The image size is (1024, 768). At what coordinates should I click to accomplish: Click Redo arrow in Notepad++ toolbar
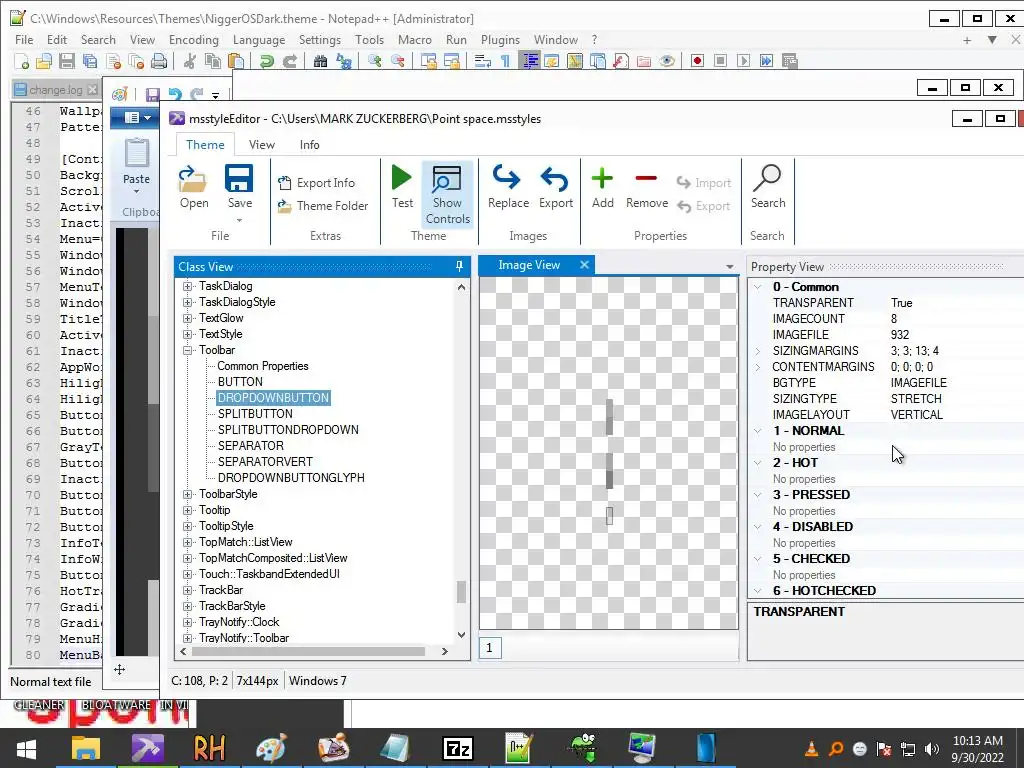[x=289, y=61]
